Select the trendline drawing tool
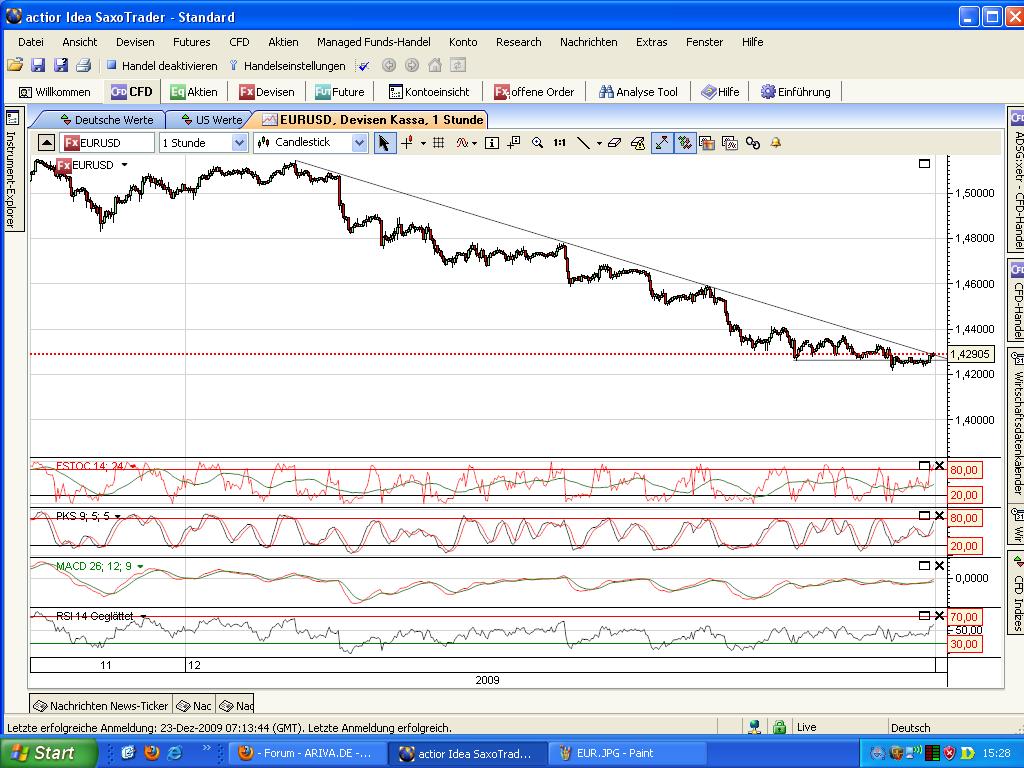This screenshot has height=768, width=1024. [x=584, y=143]
